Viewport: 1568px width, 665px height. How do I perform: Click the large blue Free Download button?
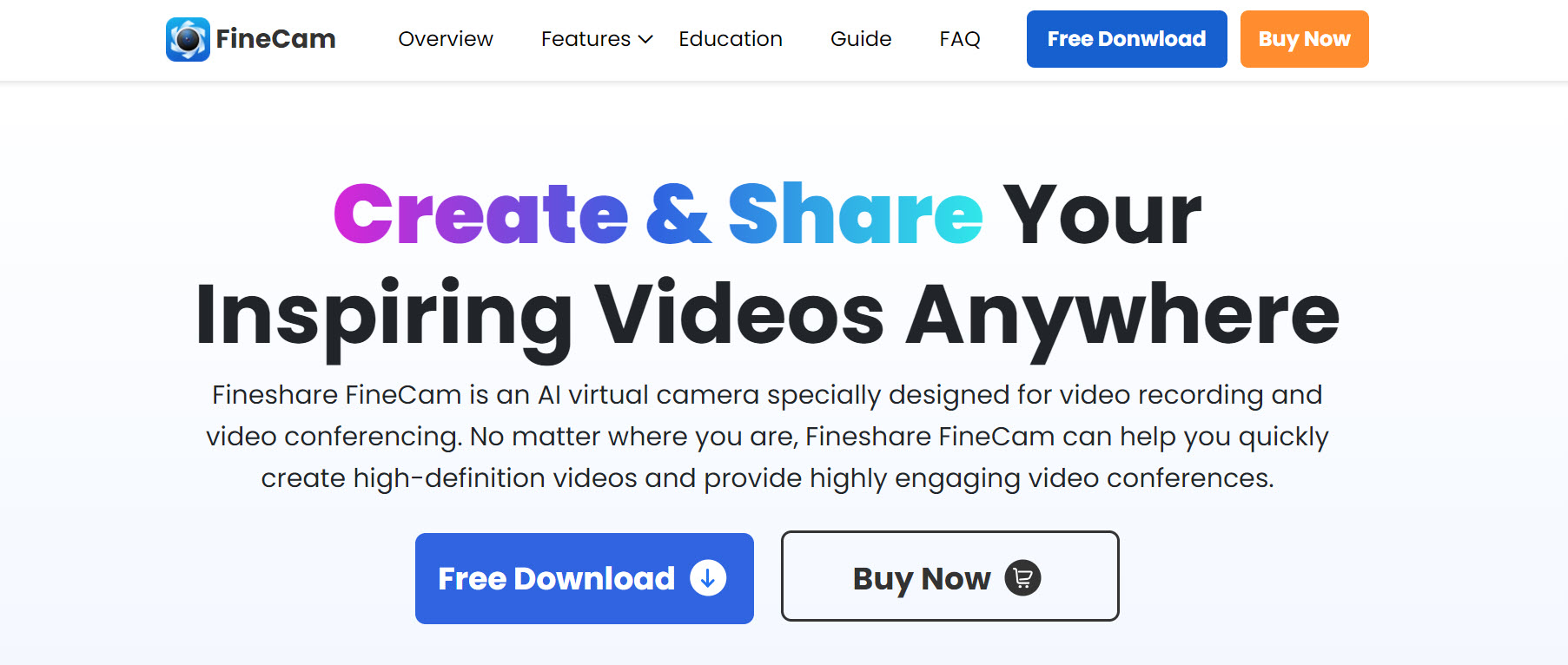click(x=585, y=578)
